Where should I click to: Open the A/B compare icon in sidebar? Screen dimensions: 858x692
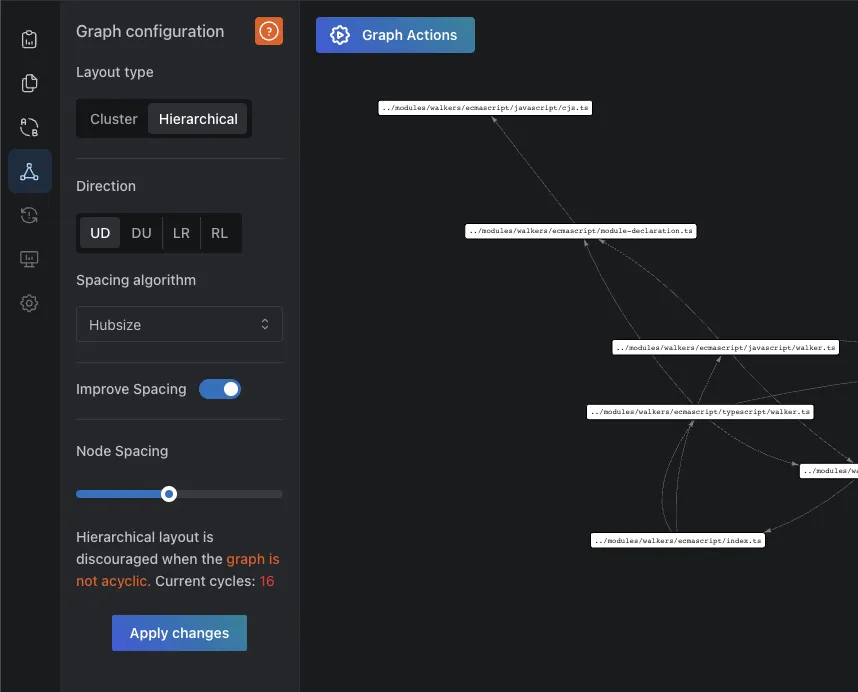(x=29, y=127)
